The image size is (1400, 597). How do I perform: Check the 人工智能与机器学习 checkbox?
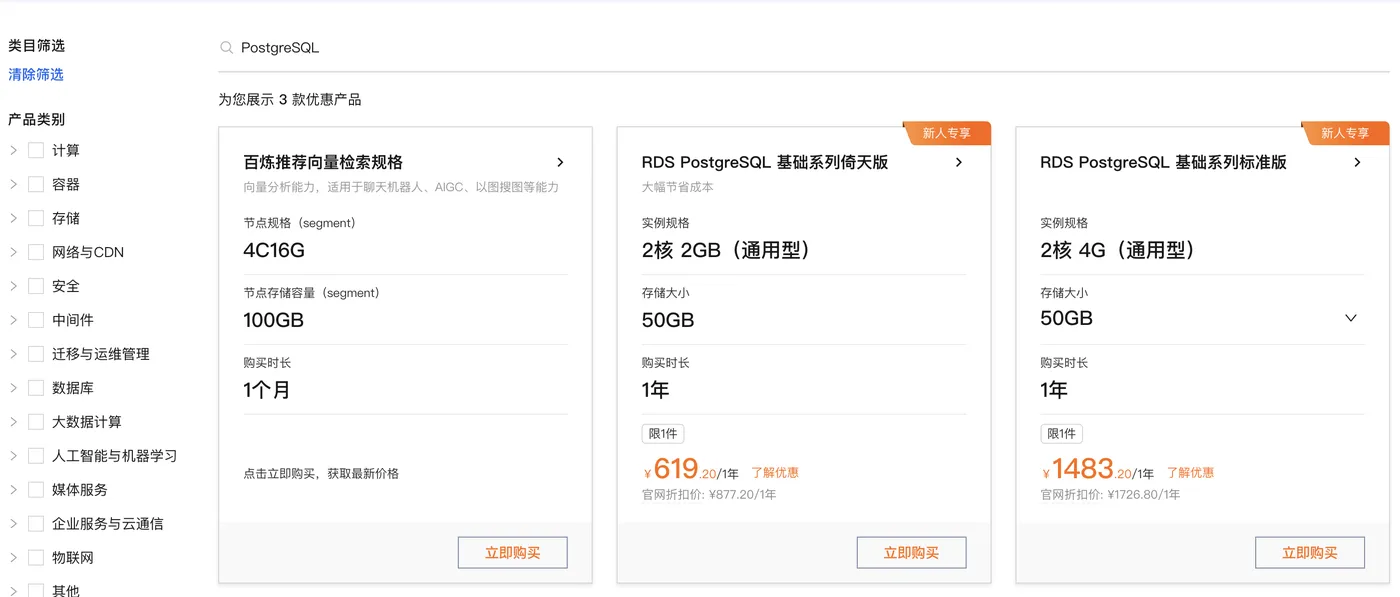35,455
